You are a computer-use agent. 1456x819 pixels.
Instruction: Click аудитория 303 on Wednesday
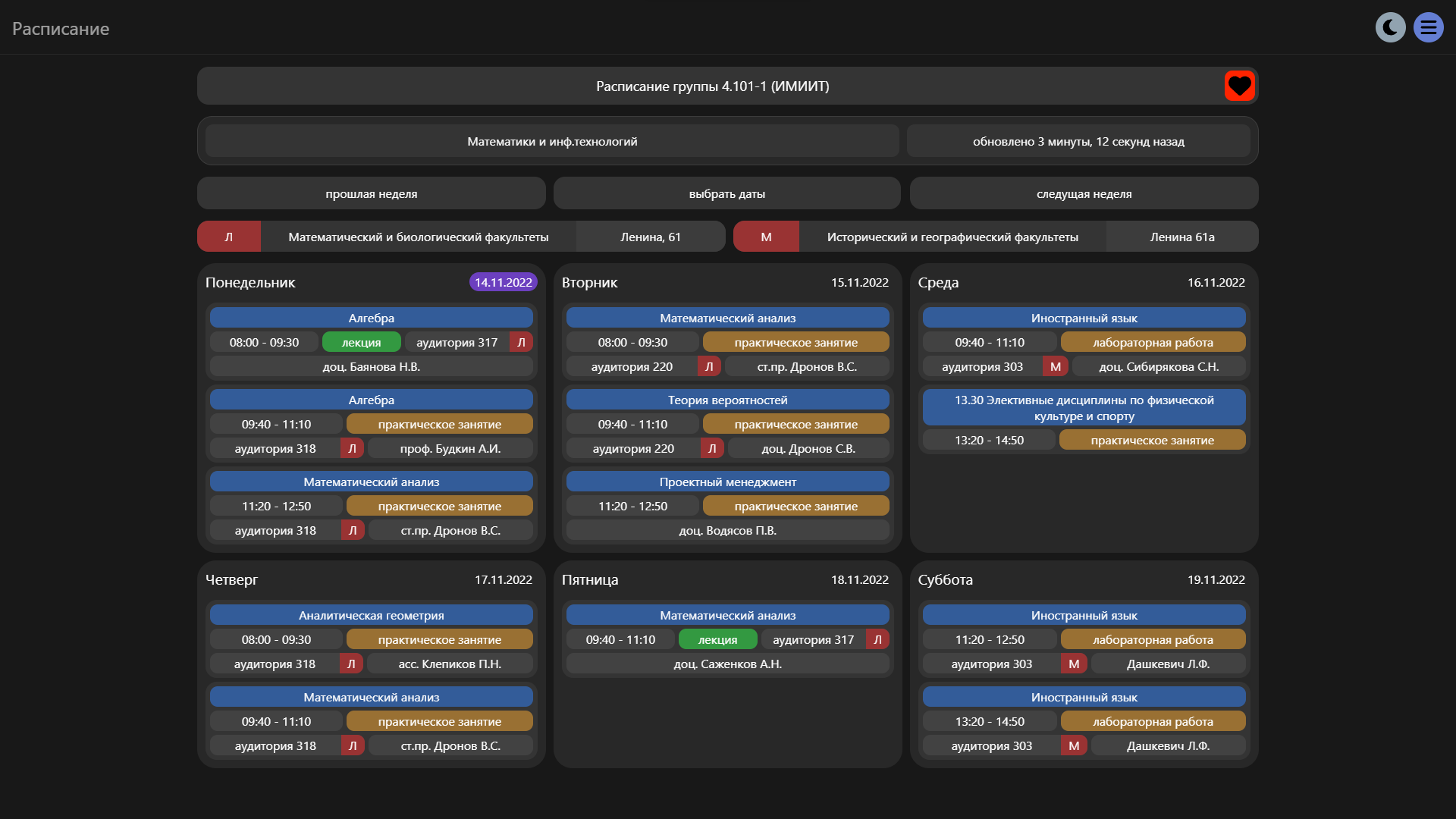[x=983, y=366]
